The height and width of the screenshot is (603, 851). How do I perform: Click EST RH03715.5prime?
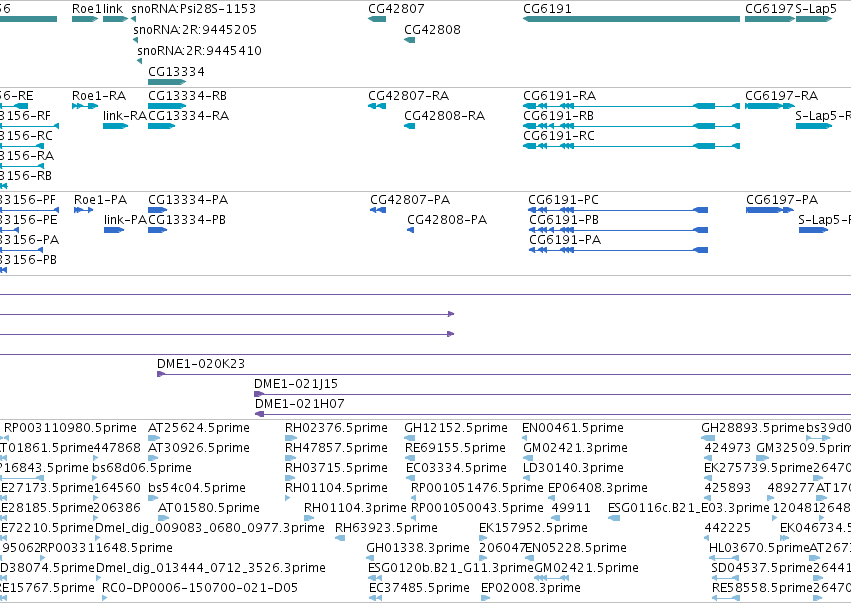[336, 468]
